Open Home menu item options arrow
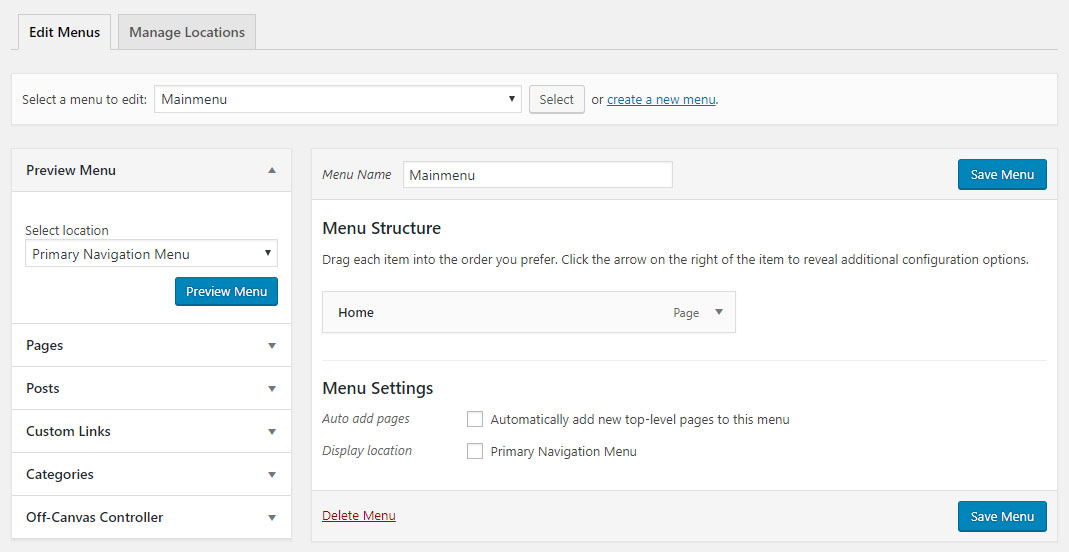Screen dimensions: 1069x552 (x=719, y=312)
